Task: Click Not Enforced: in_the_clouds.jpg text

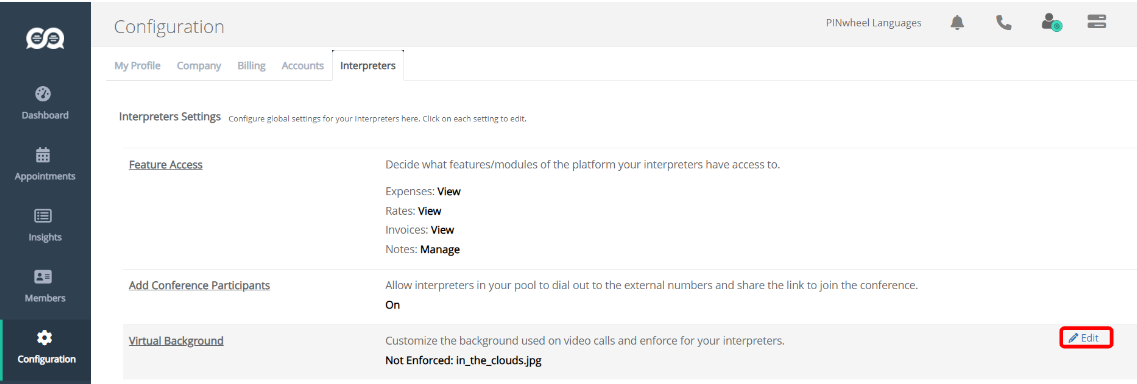Action: (463, 360)
